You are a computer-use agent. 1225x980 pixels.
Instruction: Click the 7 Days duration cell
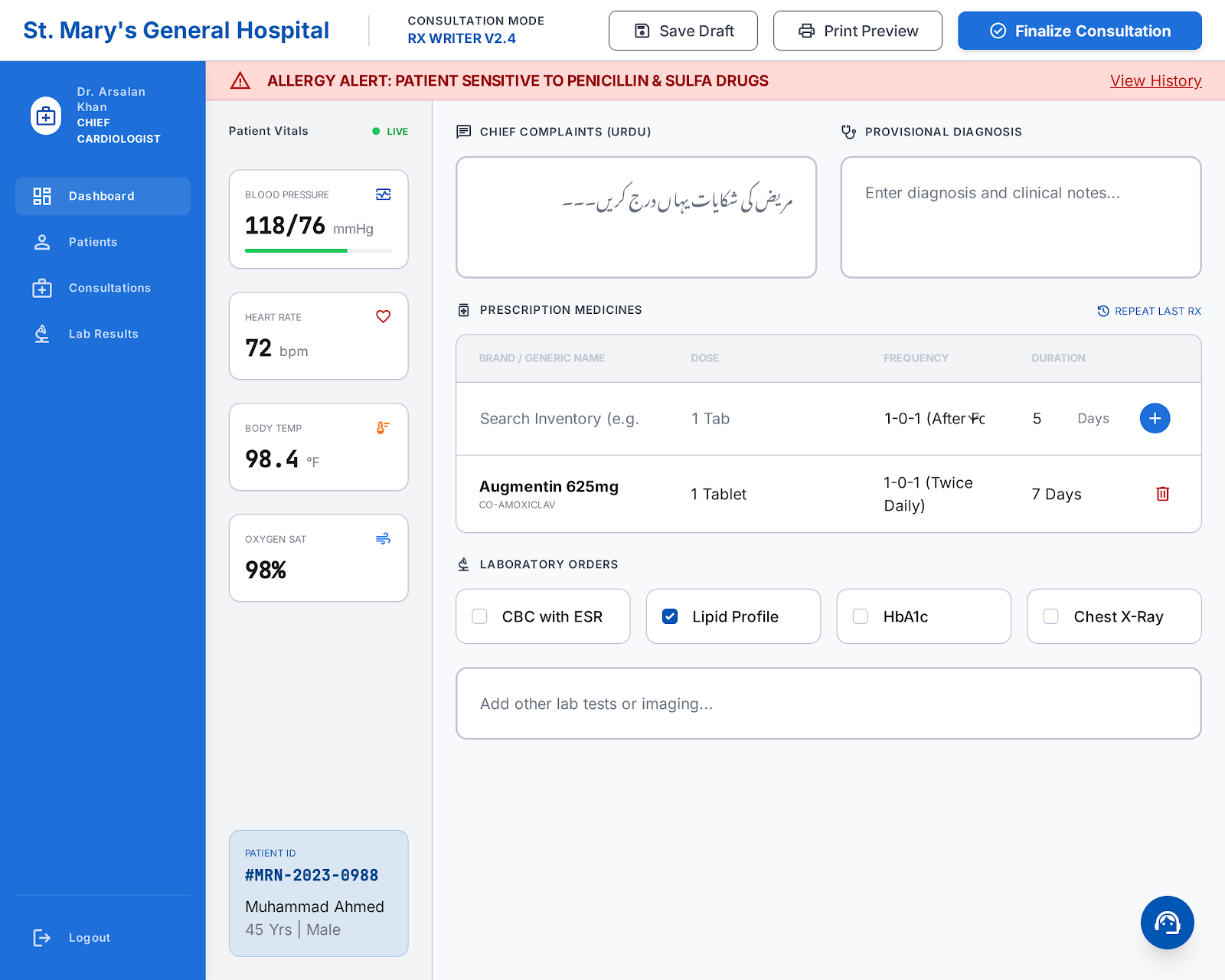(1057, 494)
